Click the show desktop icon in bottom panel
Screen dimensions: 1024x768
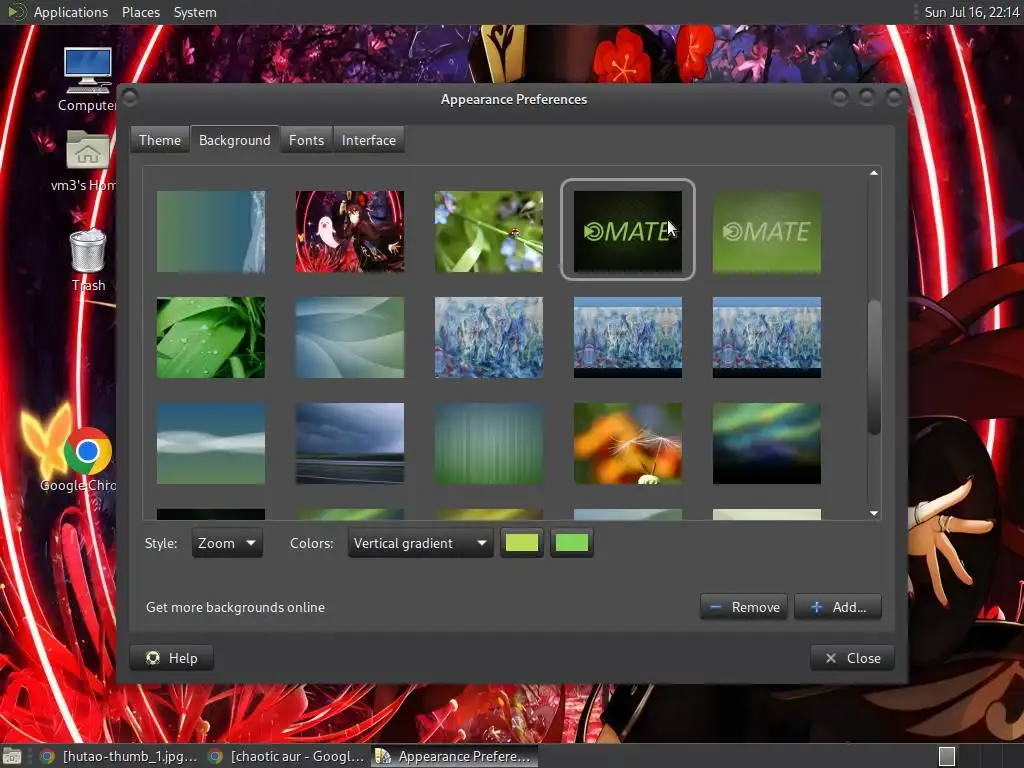[12, 756]
